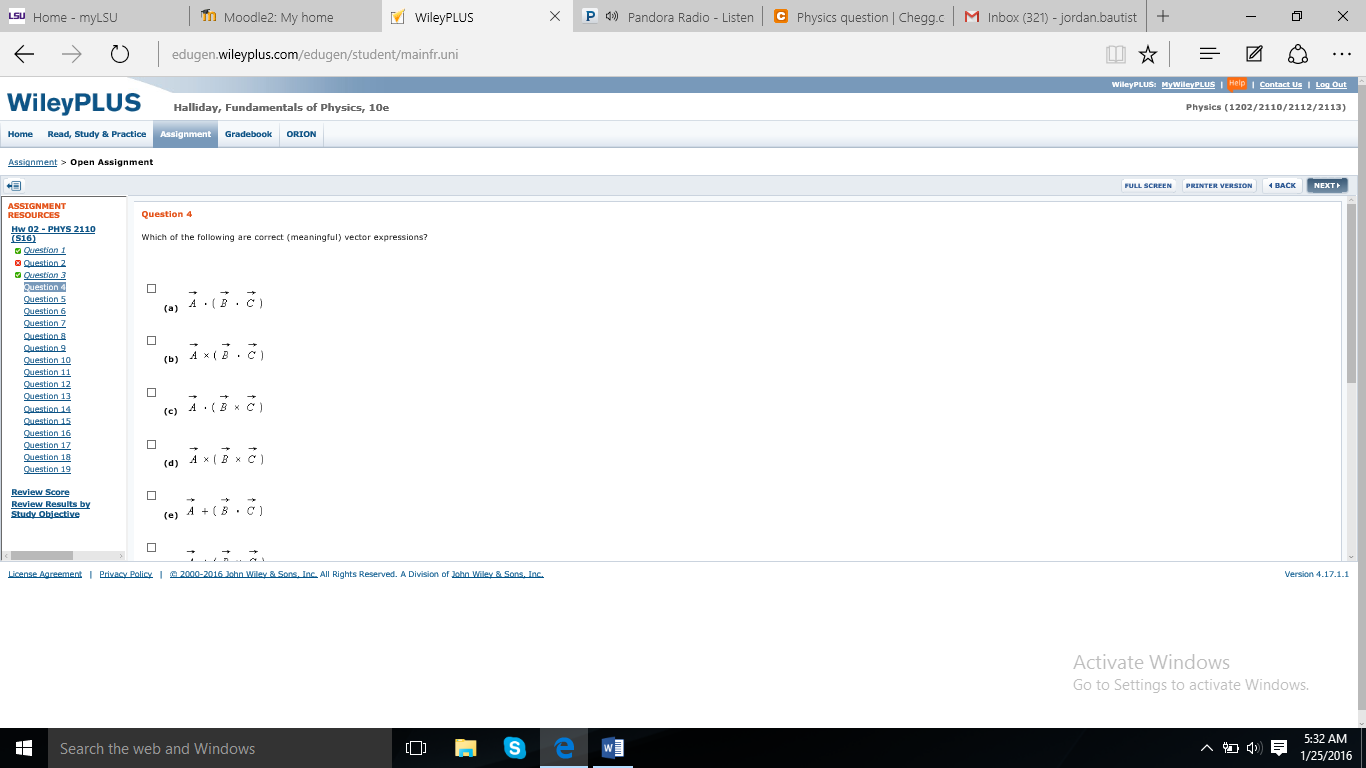Check option (a) checkbox
This screenshot has height=768, width=1366.
click(152, 289)
